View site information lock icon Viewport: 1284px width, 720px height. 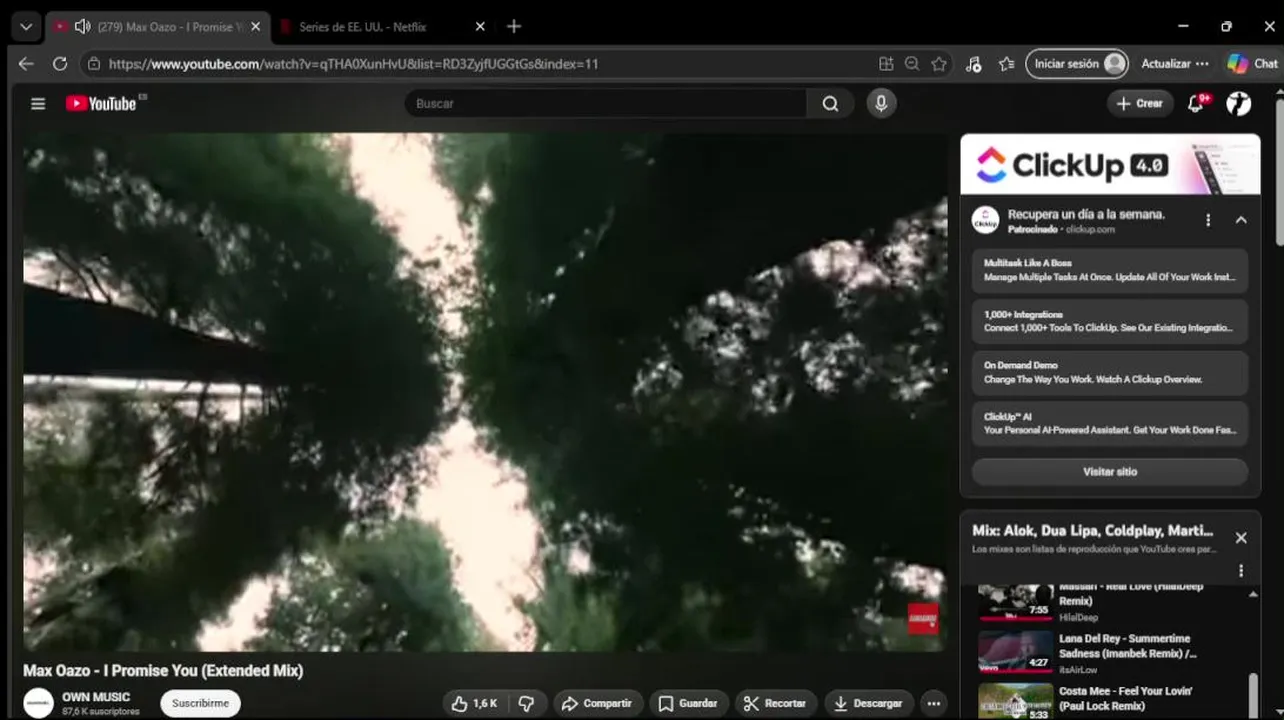(94, 63)
